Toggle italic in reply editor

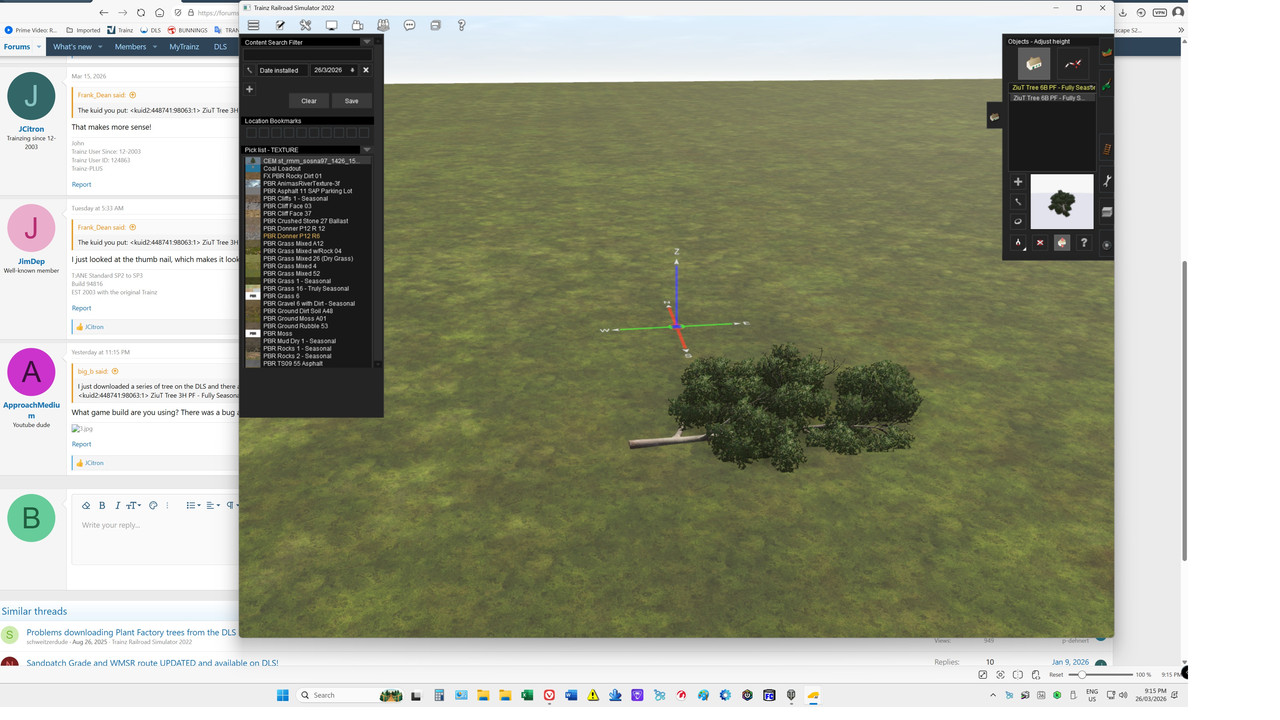point(117,505)
